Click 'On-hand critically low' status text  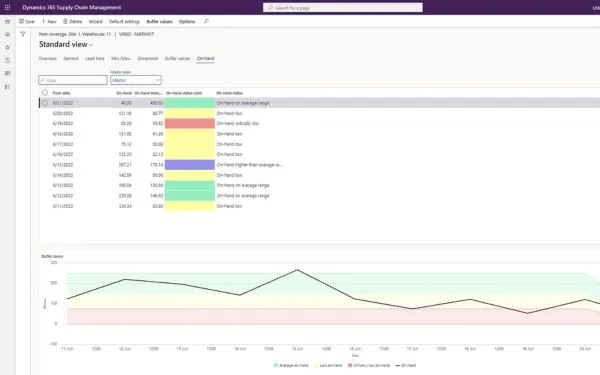(x=238, y=124)
